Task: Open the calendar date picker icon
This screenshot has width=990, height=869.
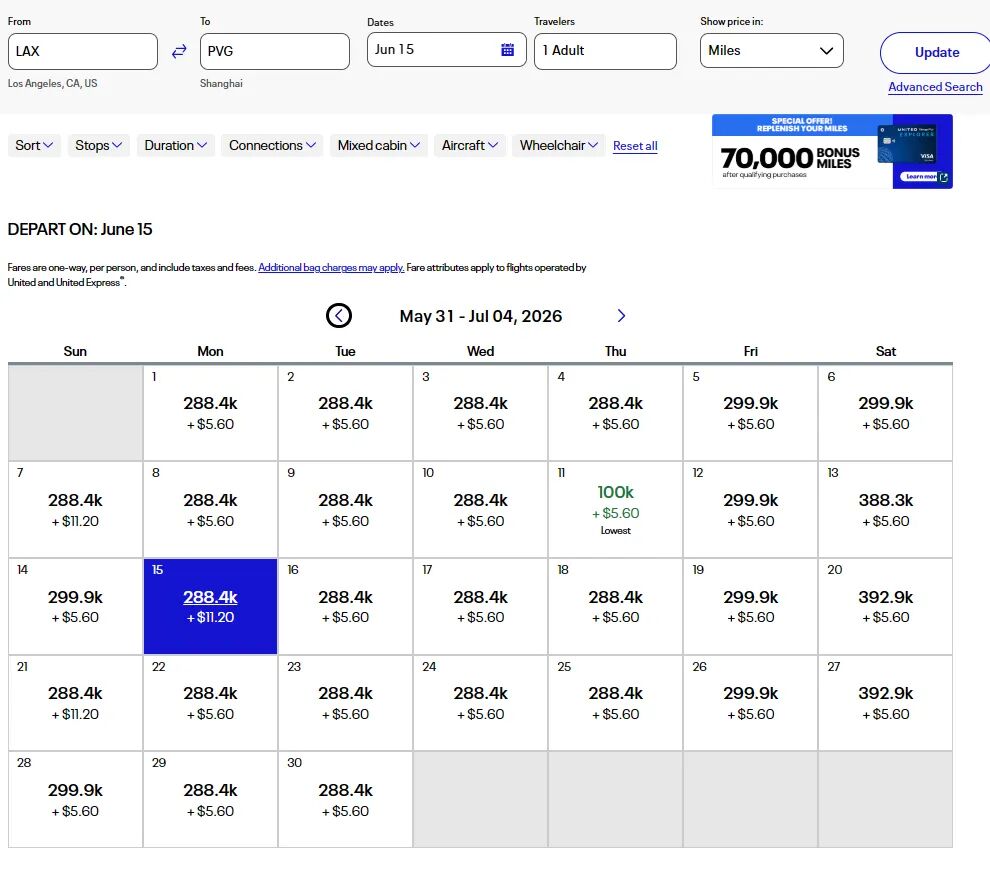Action: [x=508, y=50]
